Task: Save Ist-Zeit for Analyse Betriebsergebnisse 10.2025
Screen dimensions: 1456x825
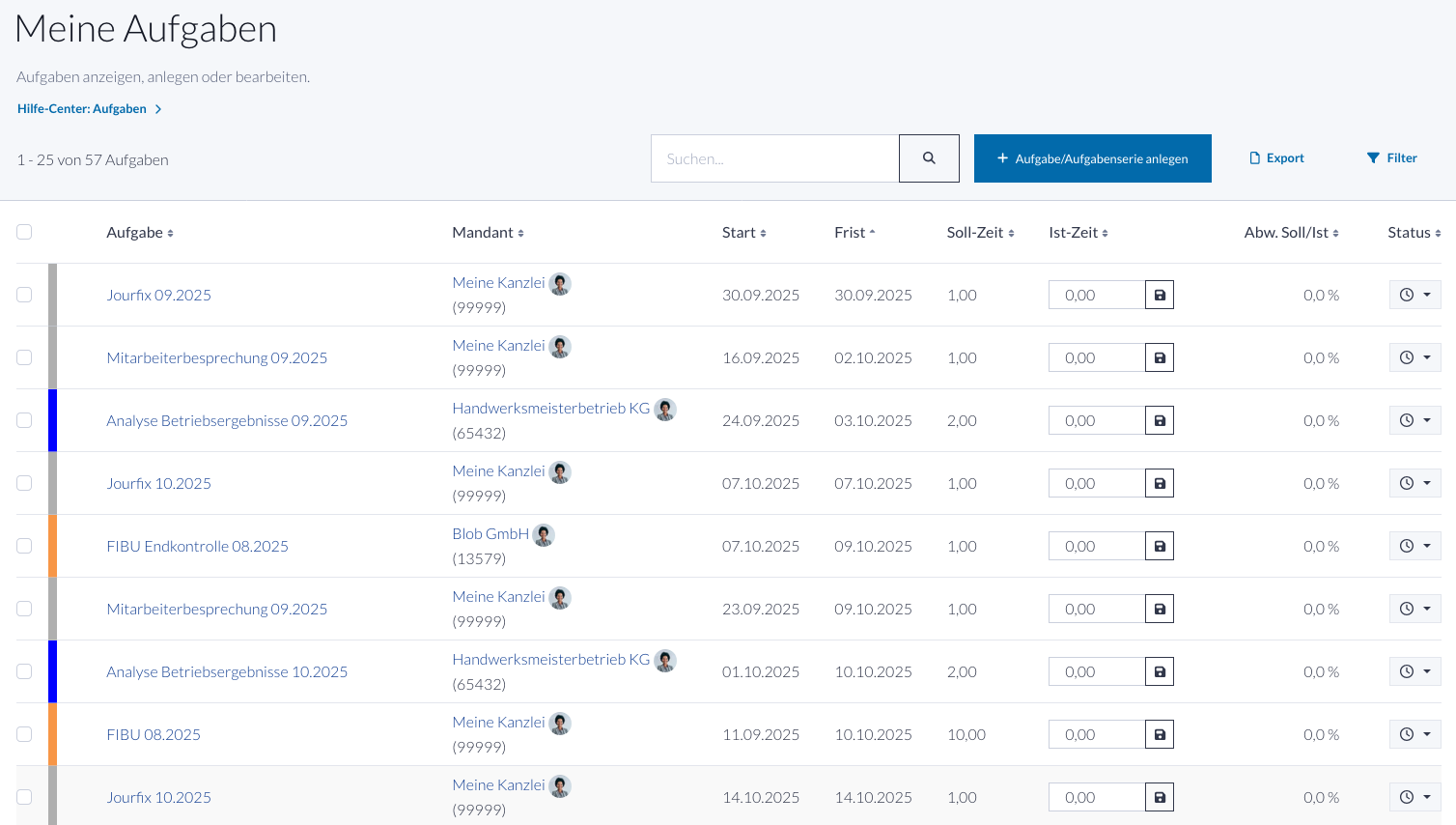Action: [1160, 671]
